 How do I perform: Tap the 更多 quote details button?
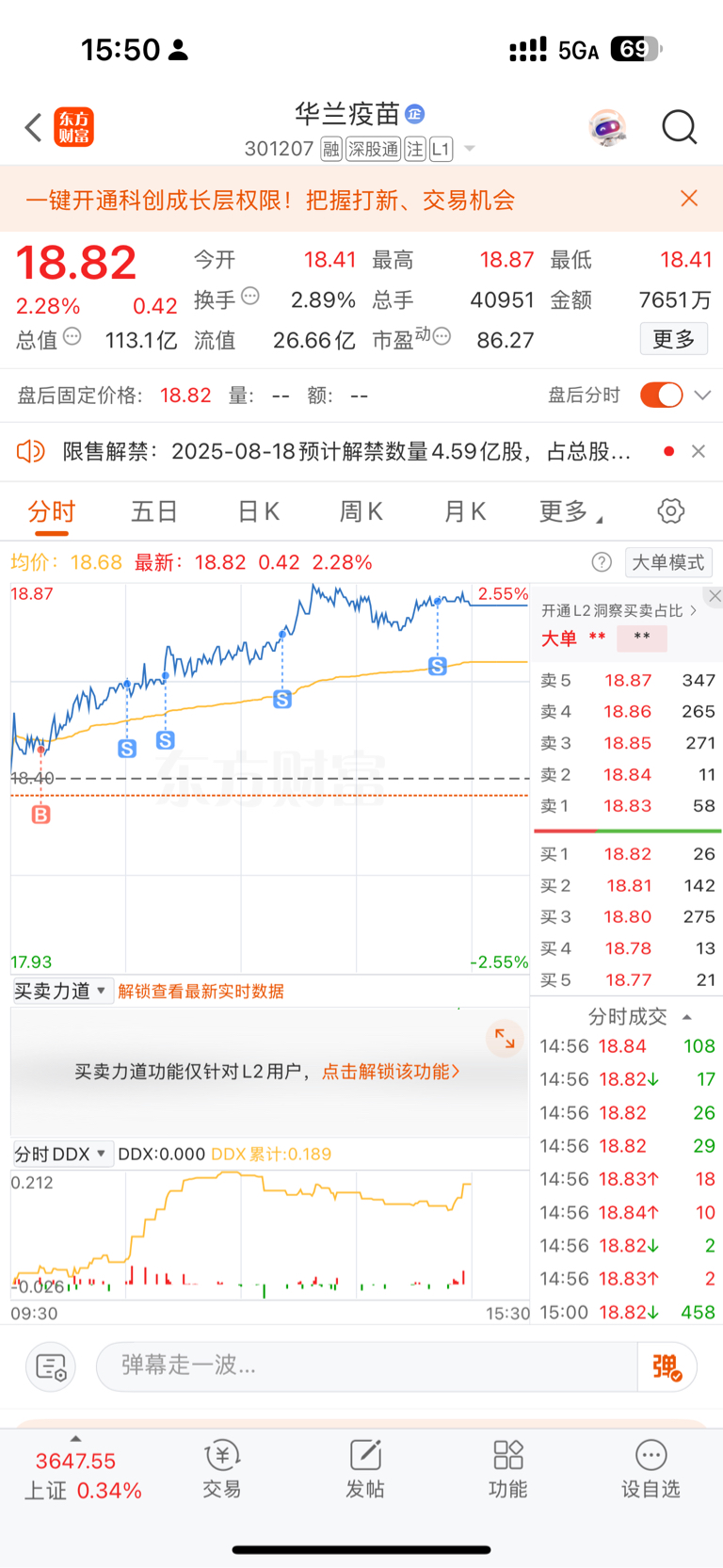click(x=674, y=339)
